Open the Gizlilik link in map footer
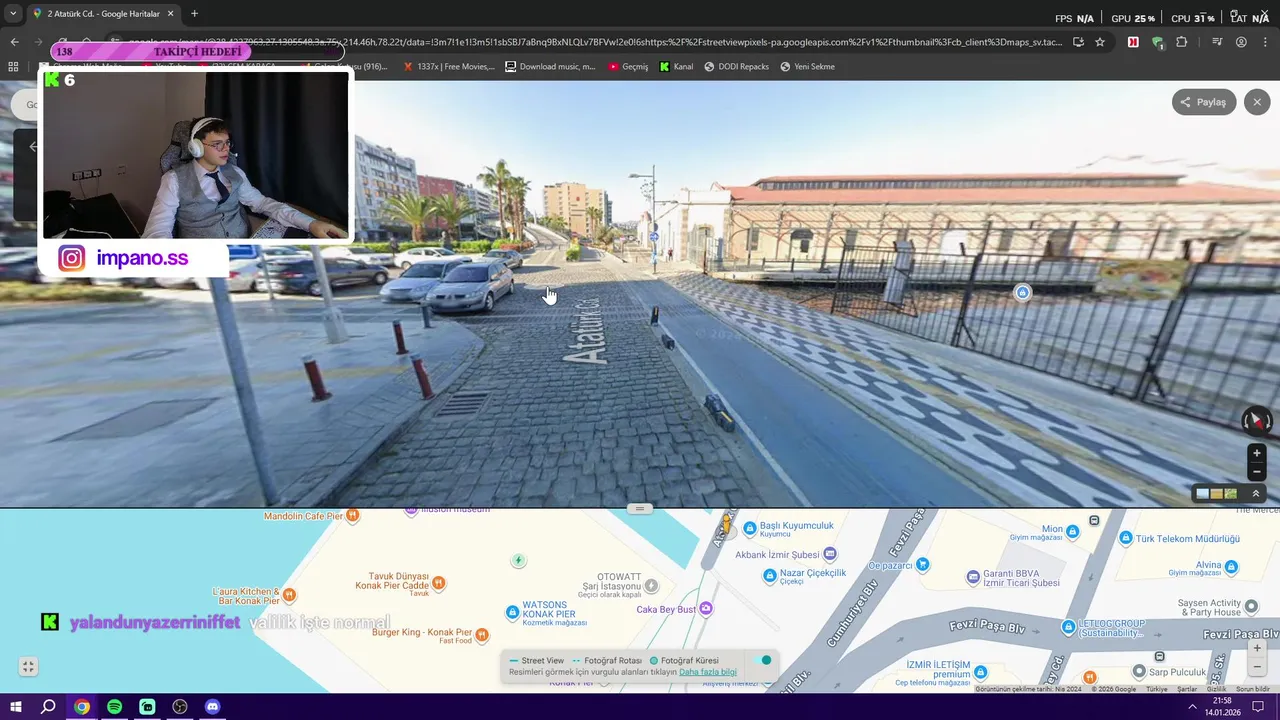 [1216, 689]
